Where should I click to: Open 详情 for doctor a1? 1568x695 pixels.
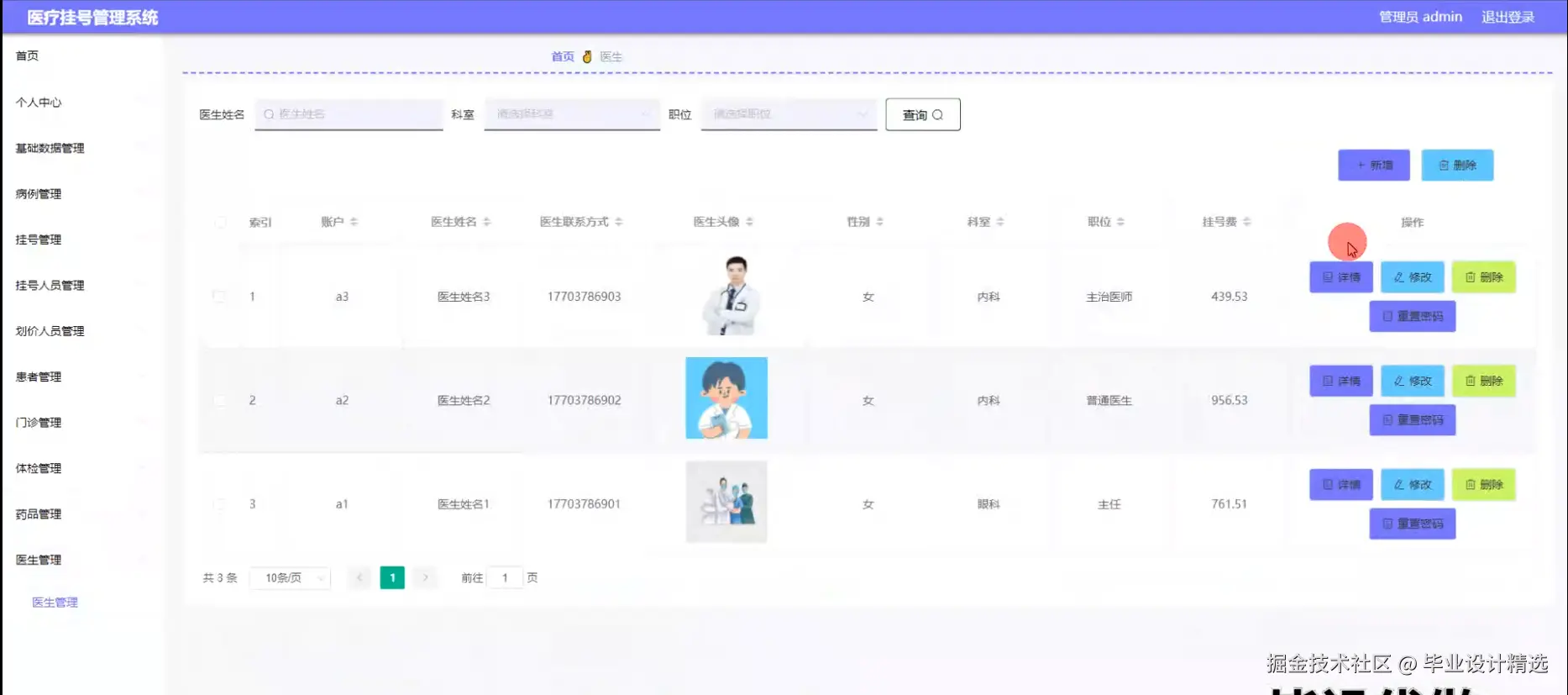coord(1341,485)
